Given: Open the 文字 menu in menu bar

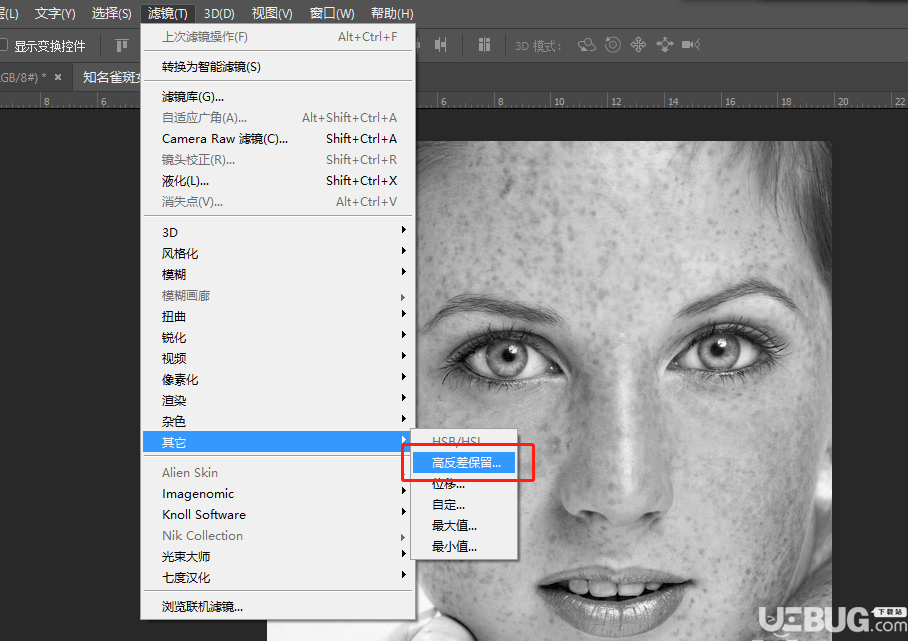Looking at the screenshot, I should tap(55, 13).
